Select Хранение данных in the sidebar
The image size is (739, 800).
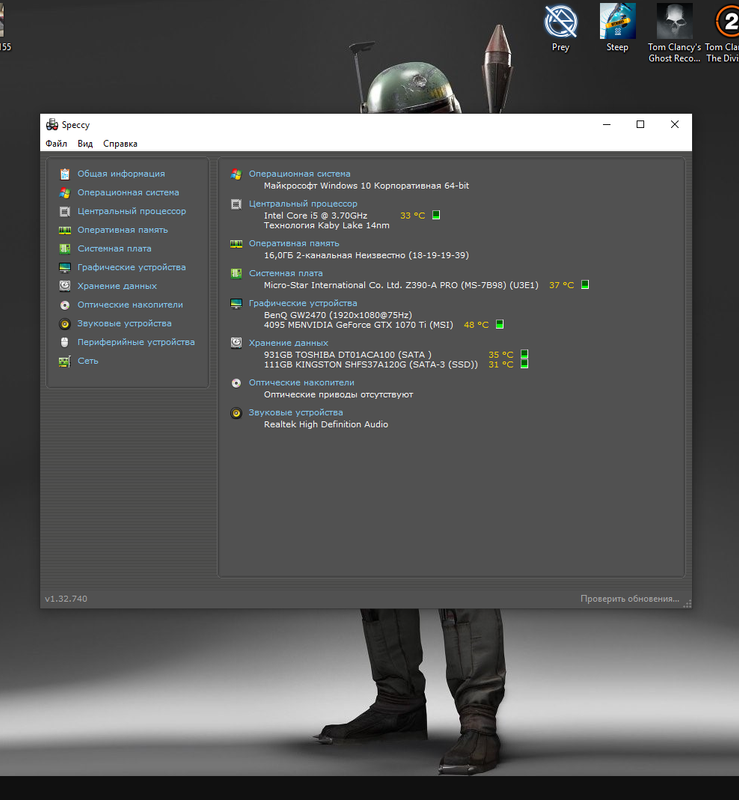tap(117, 286)
